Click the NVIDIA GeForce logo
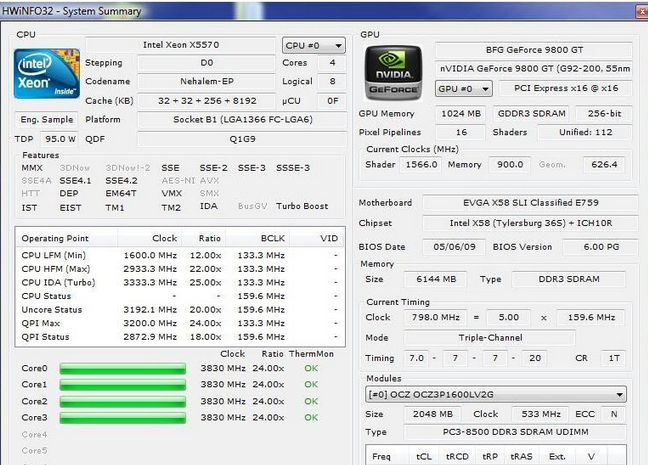Screen dimensions: 648x465 393,73
